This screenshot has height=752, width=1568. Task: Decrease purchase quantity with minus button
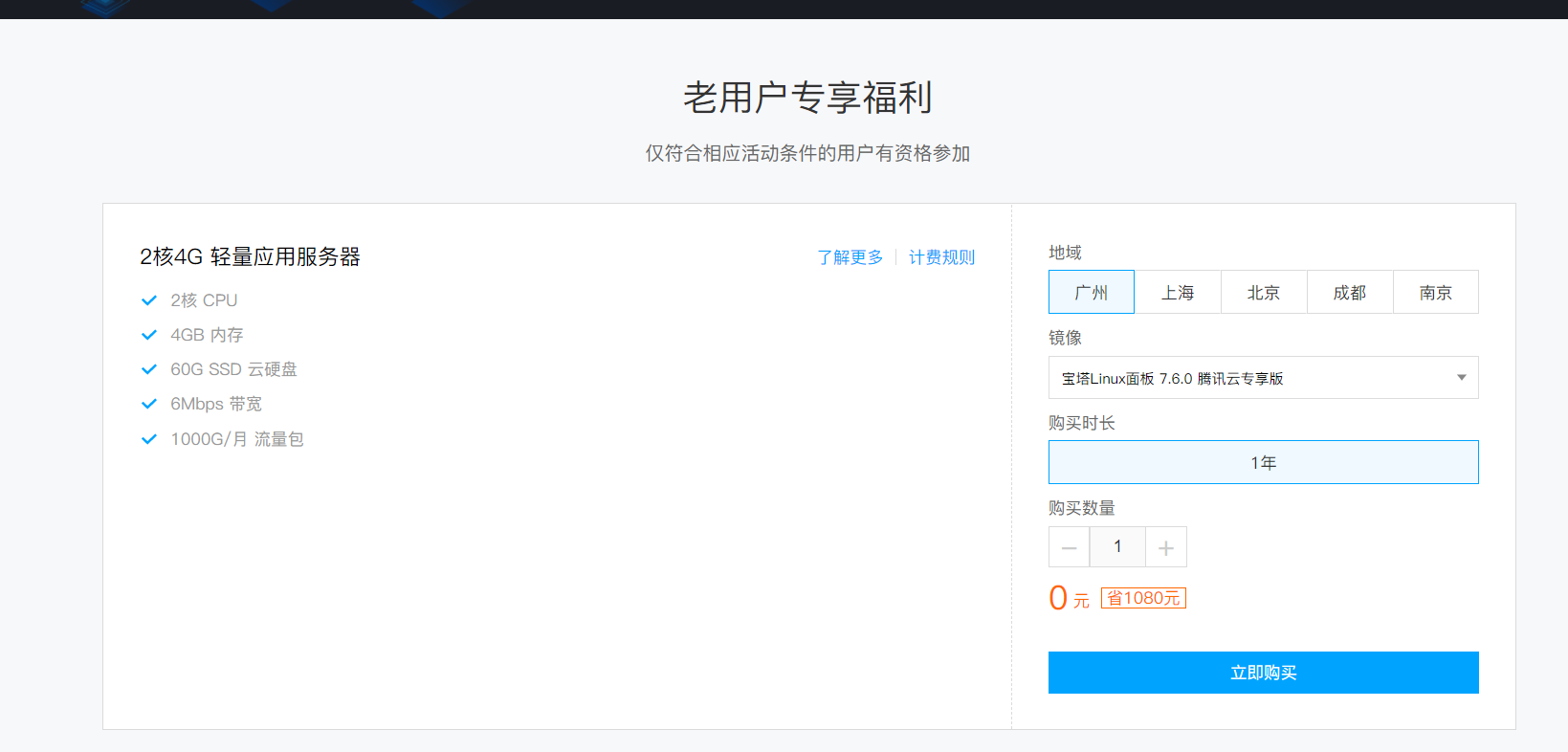coord(1069,547)
